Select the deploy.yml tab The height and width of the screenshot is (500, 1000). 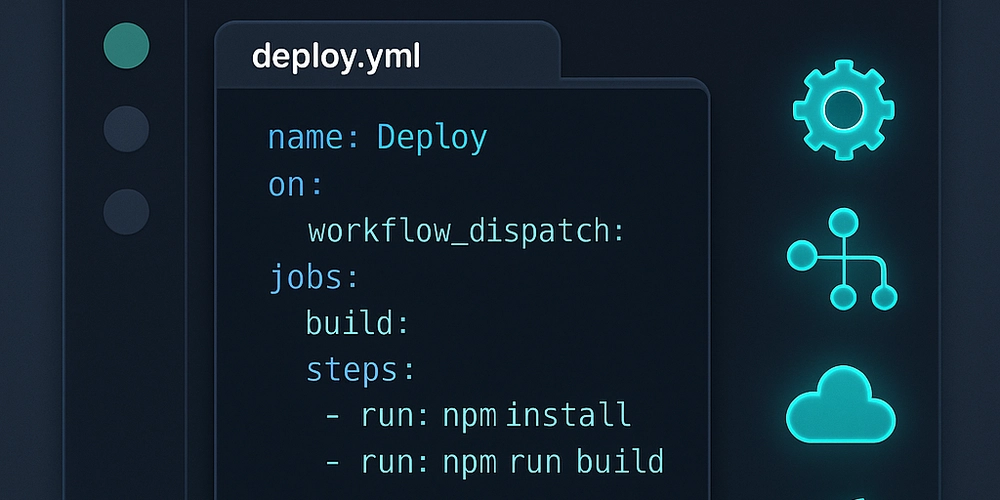(x=387, y=57)
